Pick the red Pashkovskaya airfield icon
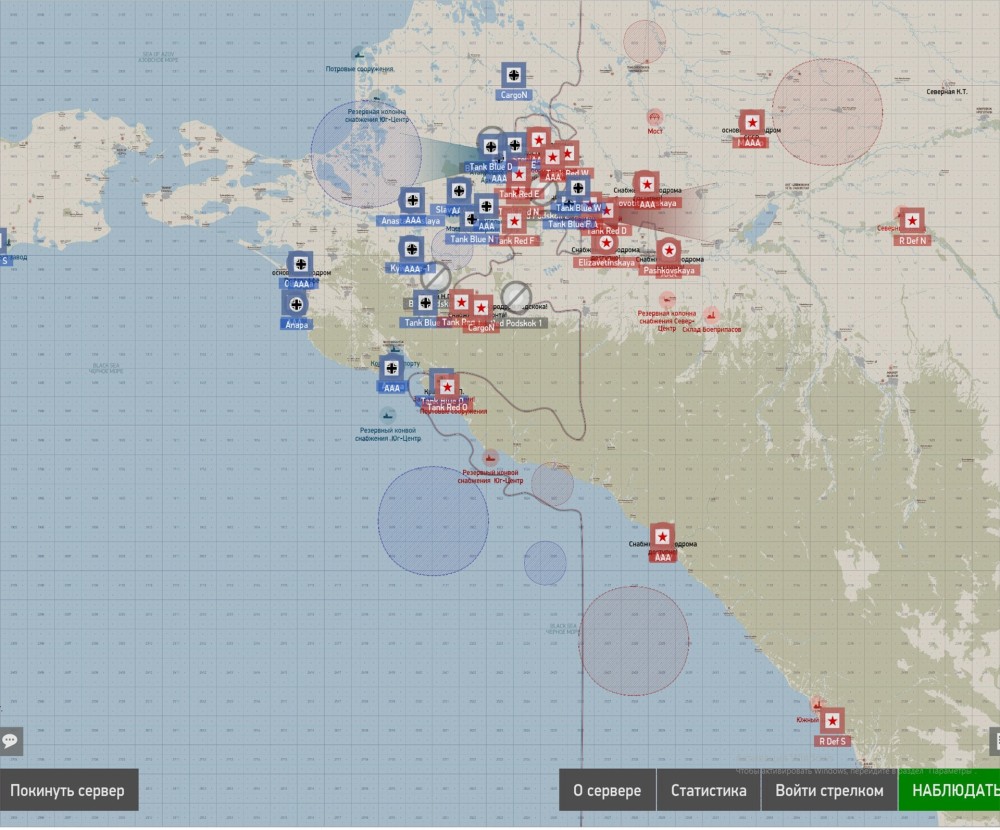Screen dimensions: 1000x830 coord(668,251)
